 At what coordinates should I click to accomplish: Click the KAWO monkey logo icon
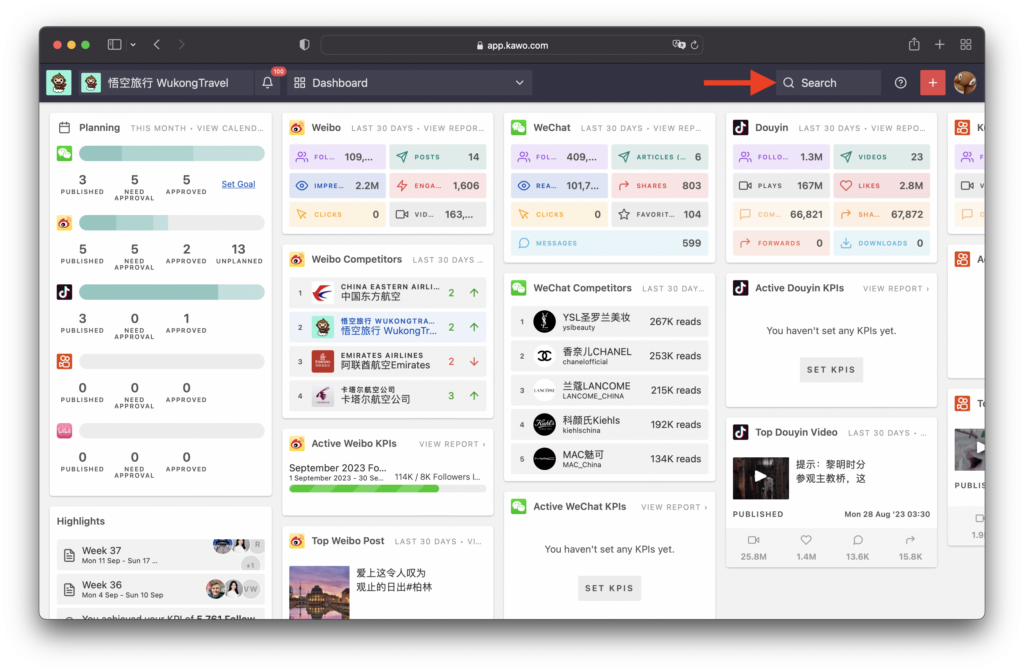[x=59, y=83]
